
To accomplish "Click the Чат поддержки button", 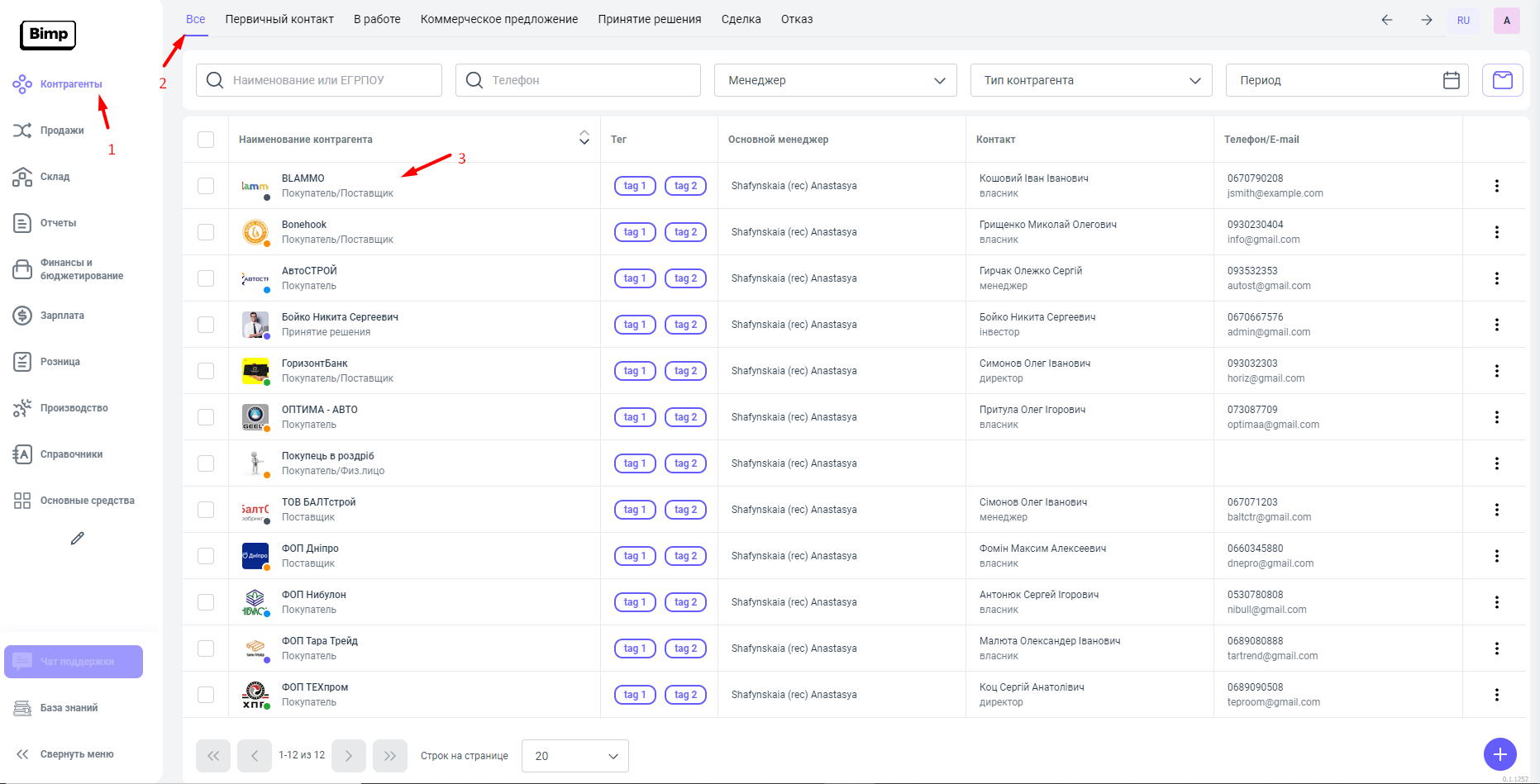I will tap(74, 662).
